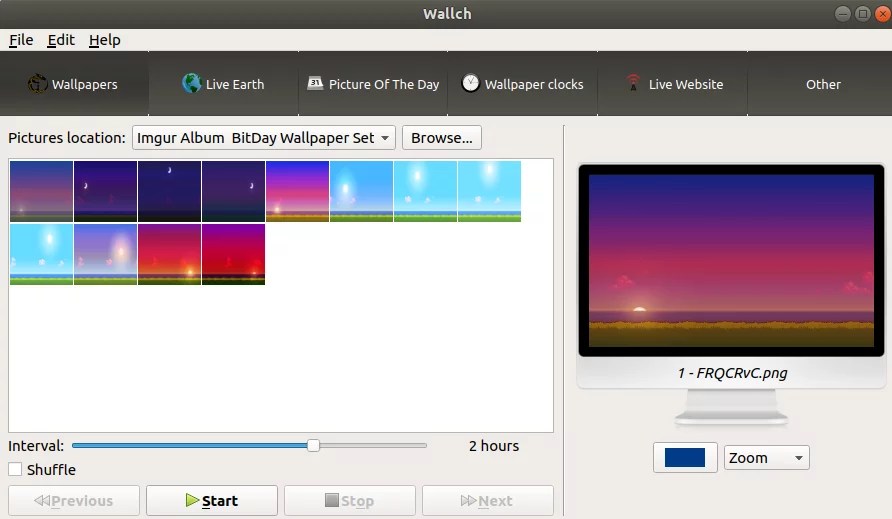Viewport: 892px width, 519px height.
Task: Click the Interval slider handle
Action: tap(313, 446)
